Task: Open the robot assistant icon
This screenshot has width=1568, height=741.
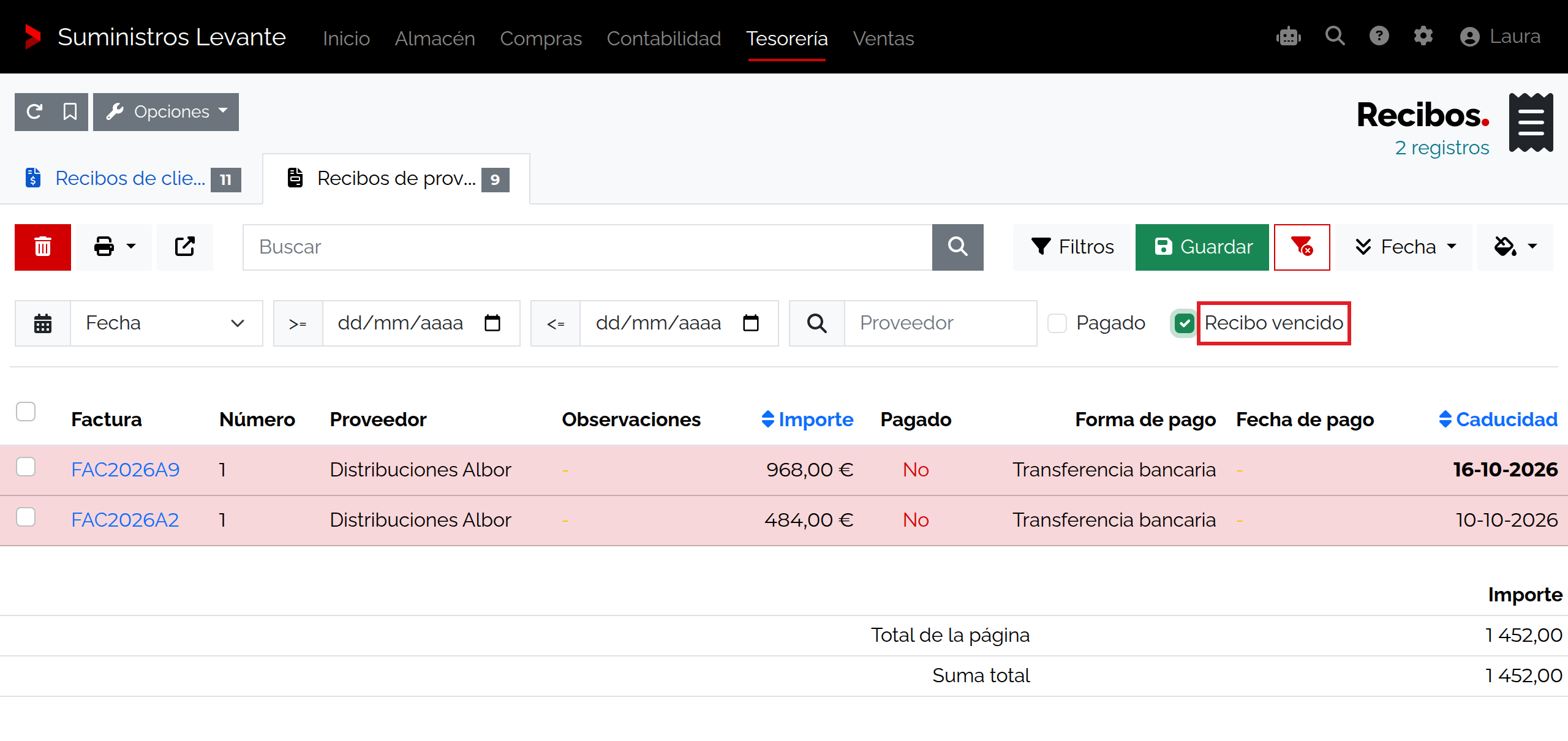Action: click(1289, 37)
